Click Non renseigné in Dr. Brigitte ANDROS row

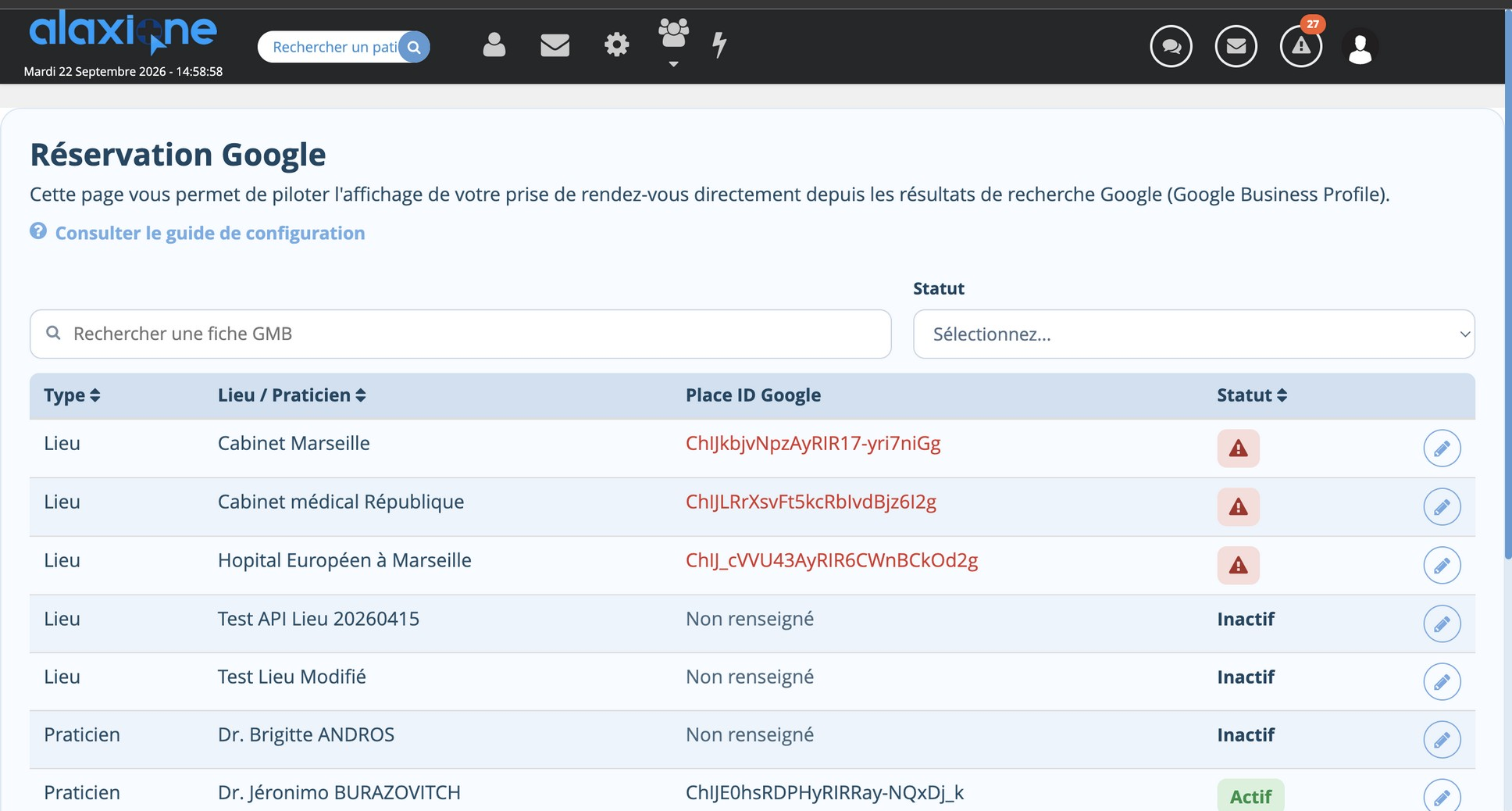[x=750, y=735]
